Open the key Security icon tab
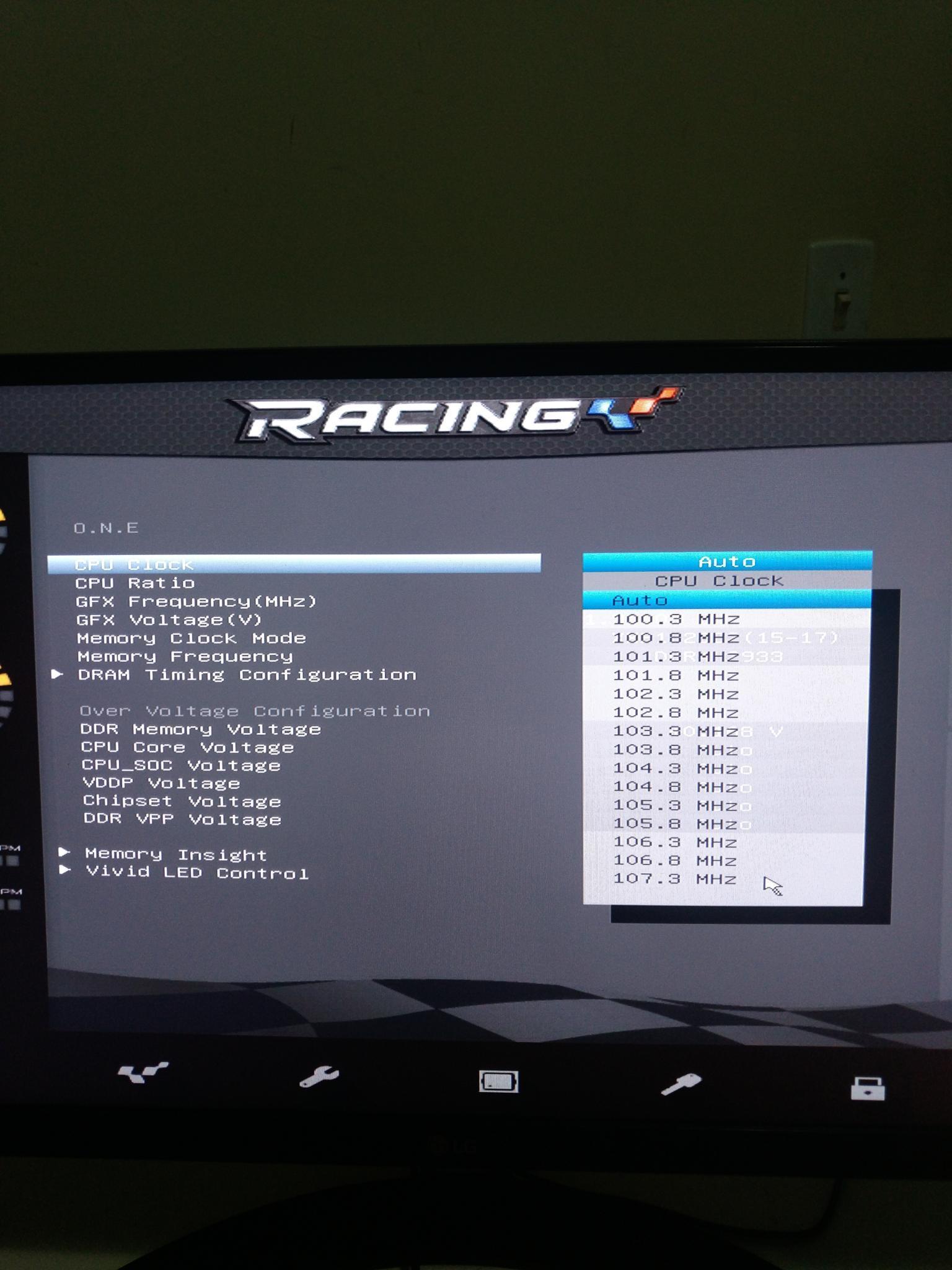The width and height of the screenshot is (952, 1270). coord(681,1085)
